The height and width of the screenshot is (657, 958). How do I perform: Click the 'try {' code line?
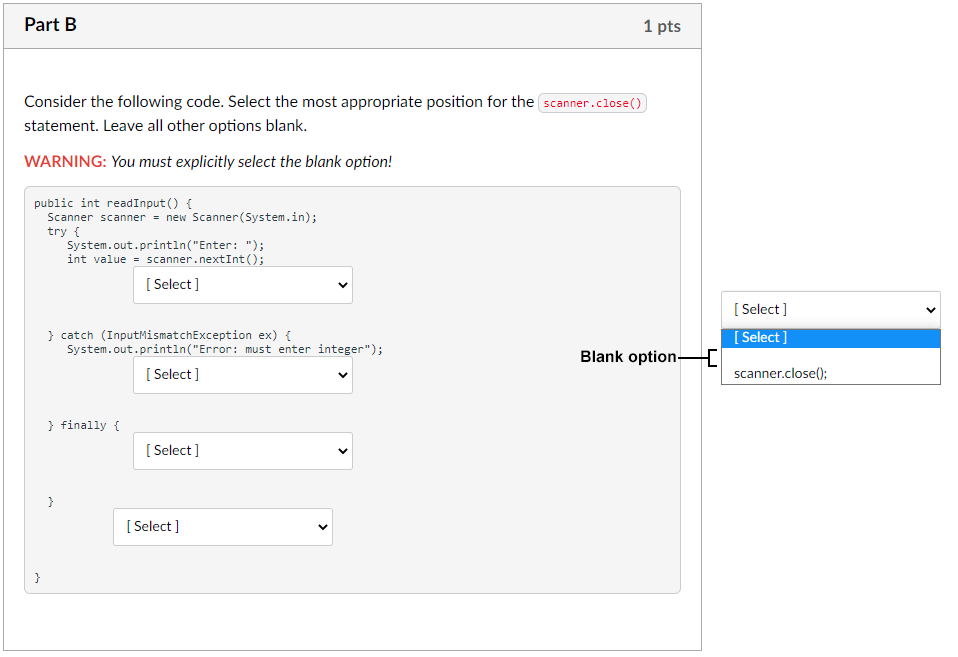pyautogui.click(x=64, y=231)
